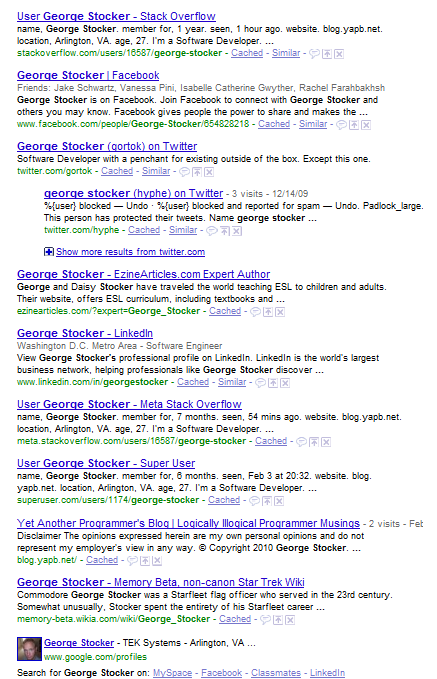This screenshot has height=679, width=437.
Task: Remove the Facebook George Stocker result
Action: pos(366,125)
